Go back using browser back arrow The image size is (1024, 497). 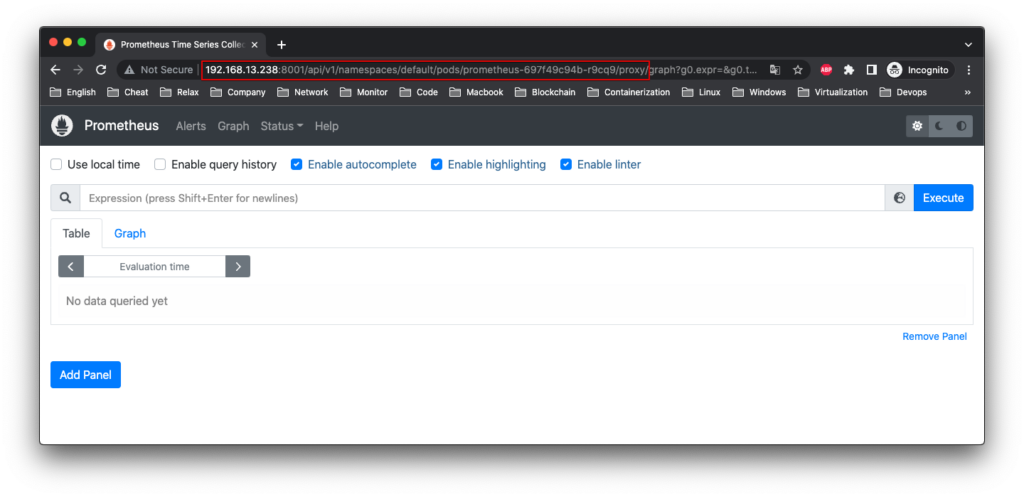pos(56,70)
